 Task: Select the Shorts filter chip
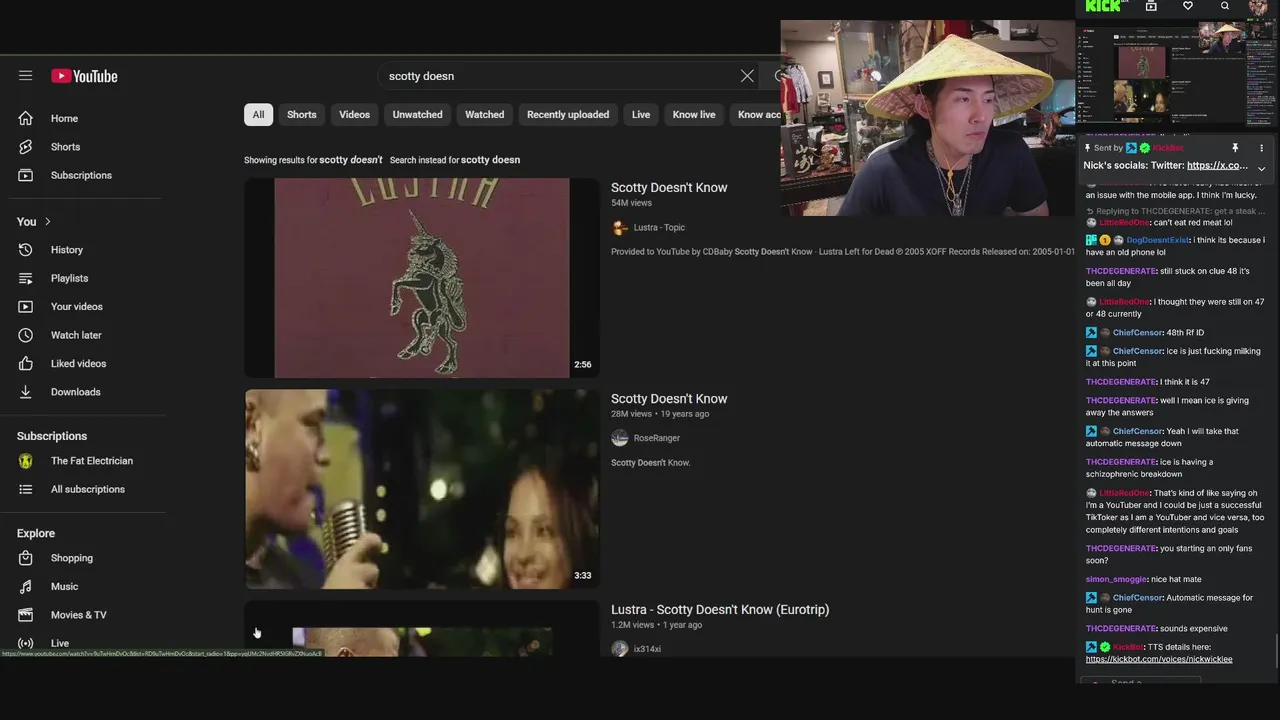coord(302,115)
